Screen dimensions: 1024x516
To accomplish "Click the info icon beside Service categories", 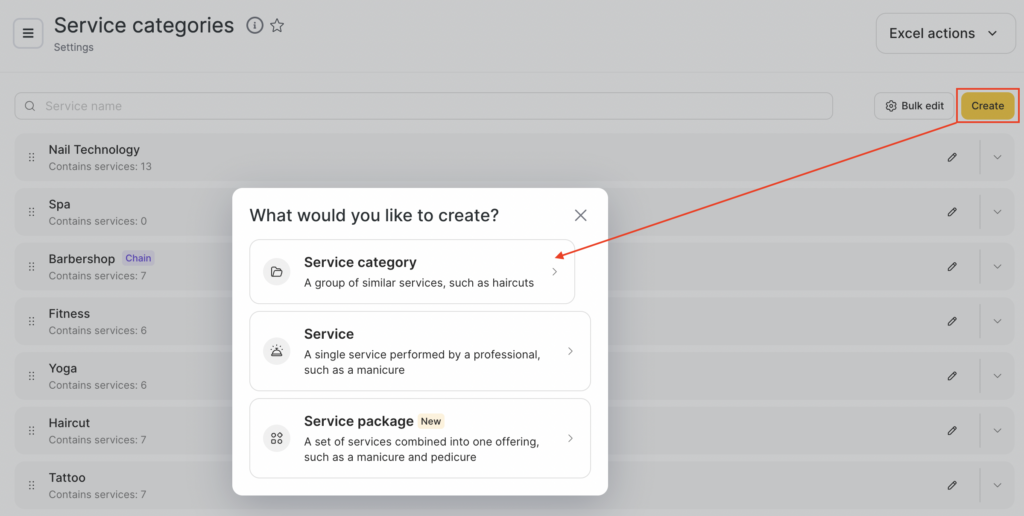I will 255,26.
